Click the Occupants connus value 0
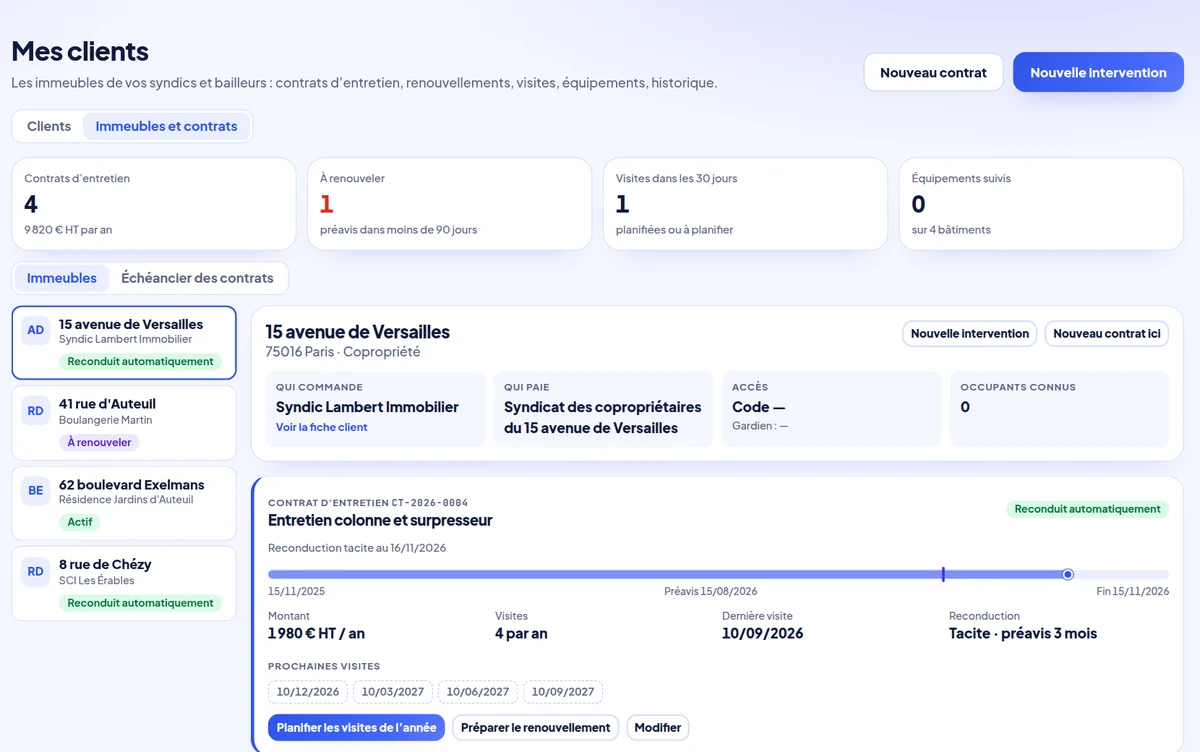This screenshot has height=752, width=1200. [965, 407]
